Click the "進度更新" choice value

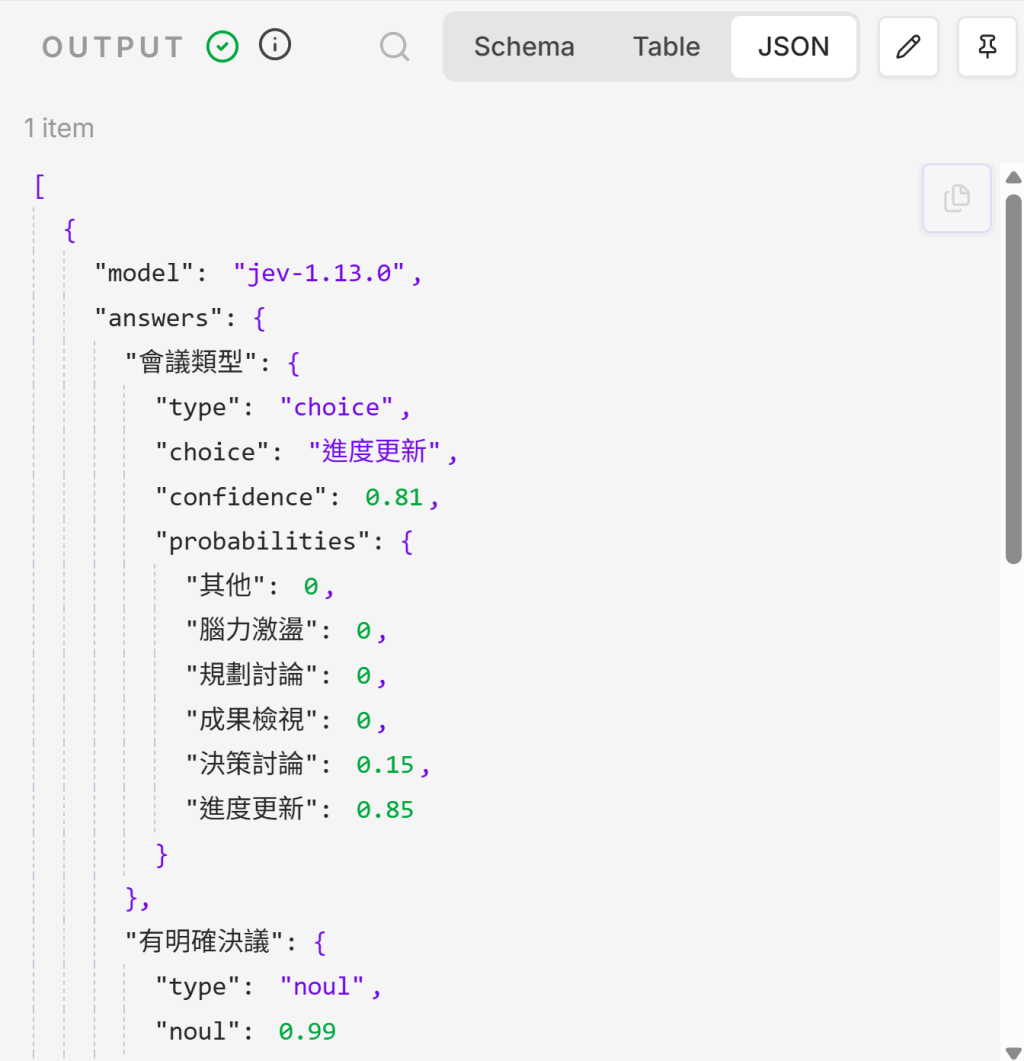coord(374,451)
